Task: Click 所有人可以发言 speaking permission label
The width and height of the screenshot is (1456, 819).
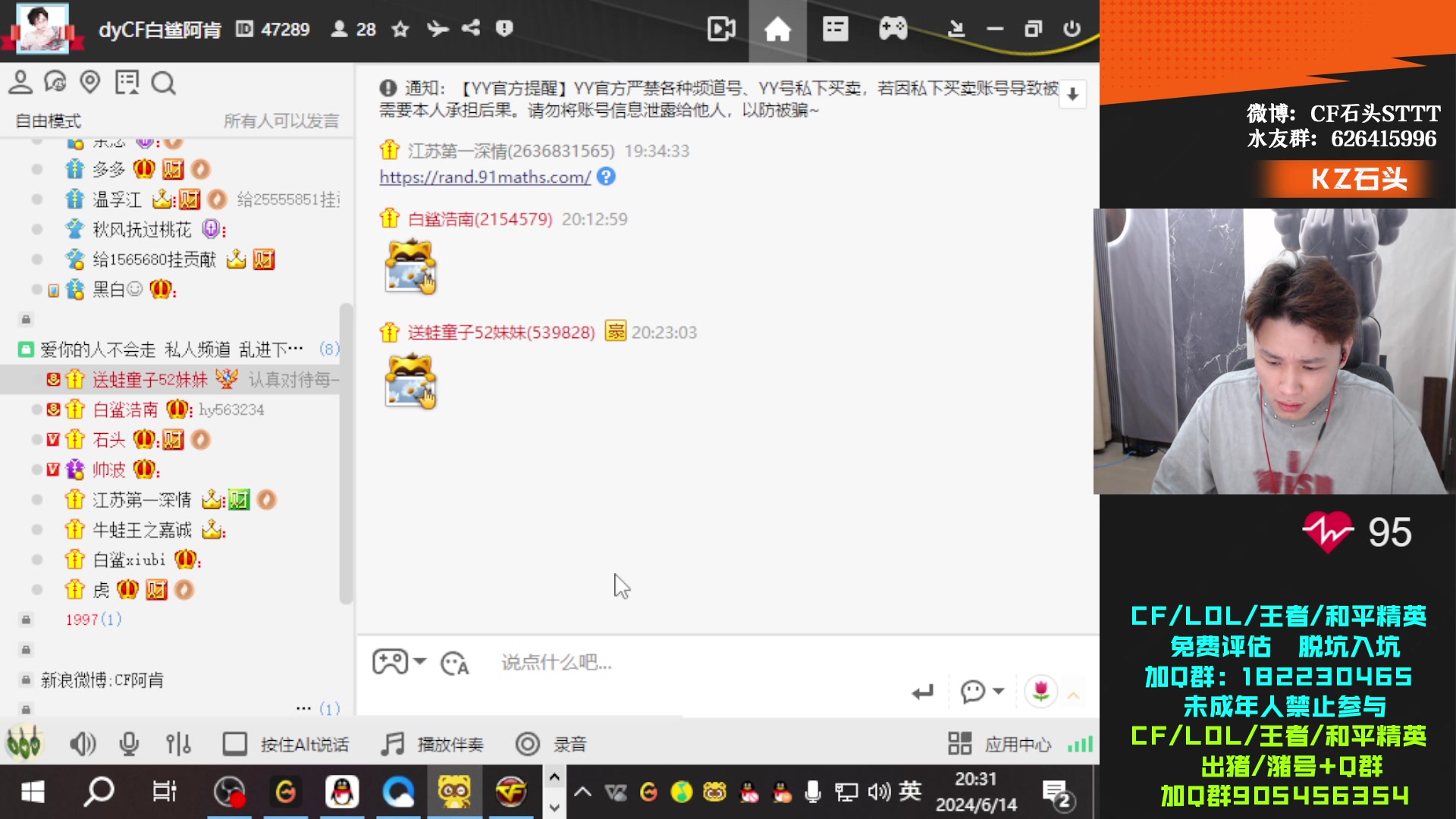Action: [x=281, y=120]
